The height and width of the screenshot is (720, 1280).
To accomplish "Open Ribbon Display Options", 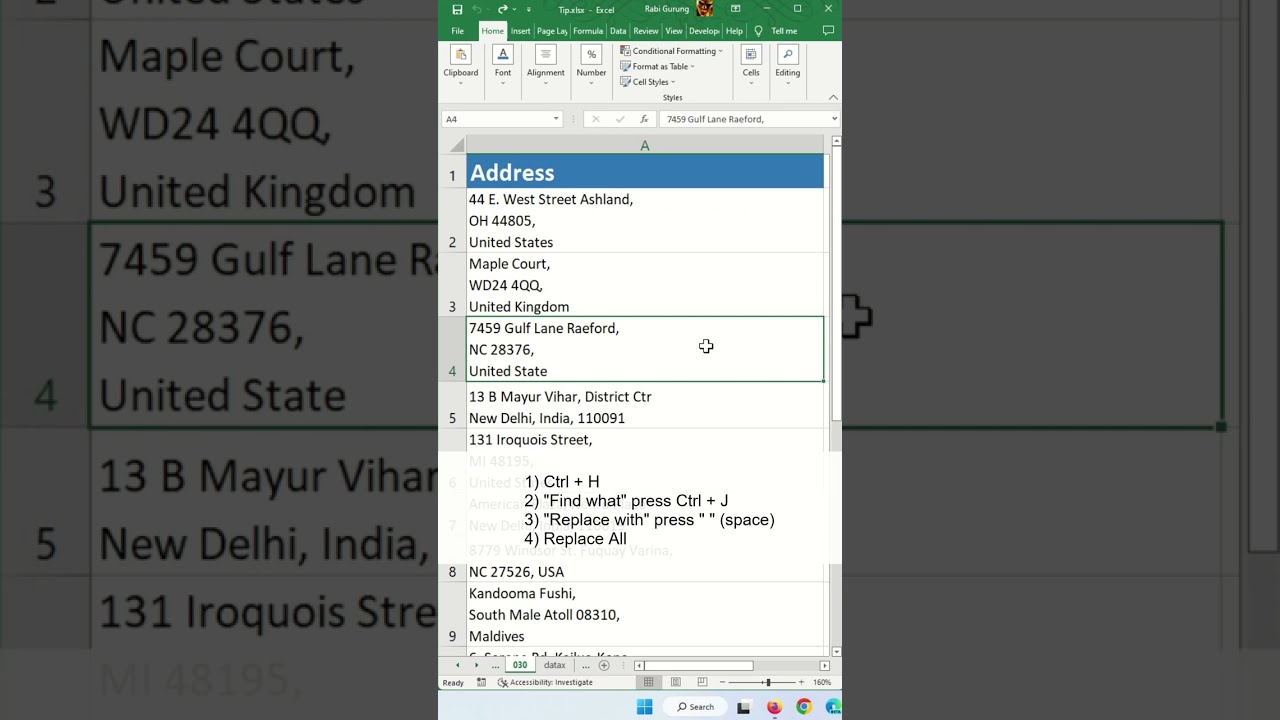I will click(x=736, y=9).
